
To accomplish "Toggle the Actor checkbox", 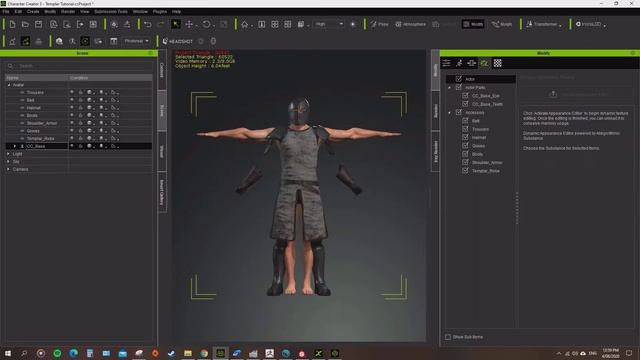I will [x=459, y=79].
